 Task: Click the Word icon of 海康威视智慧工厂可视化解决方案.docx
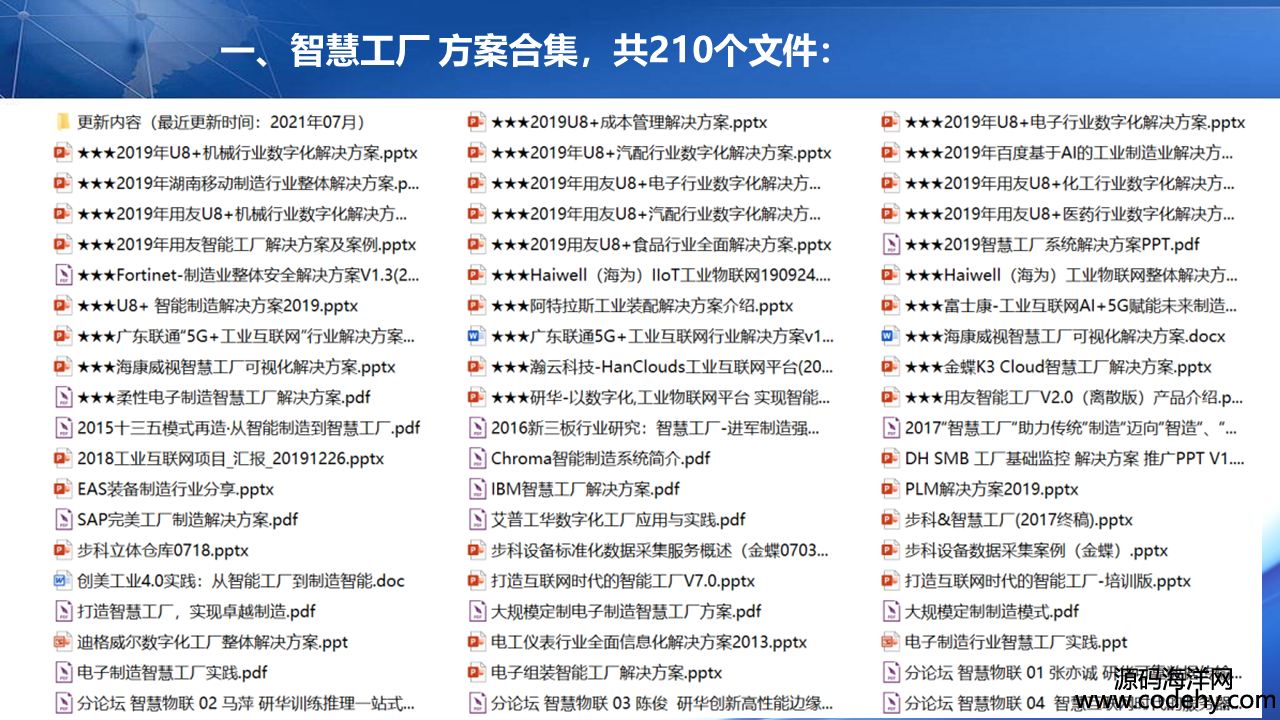click(890, 336)
